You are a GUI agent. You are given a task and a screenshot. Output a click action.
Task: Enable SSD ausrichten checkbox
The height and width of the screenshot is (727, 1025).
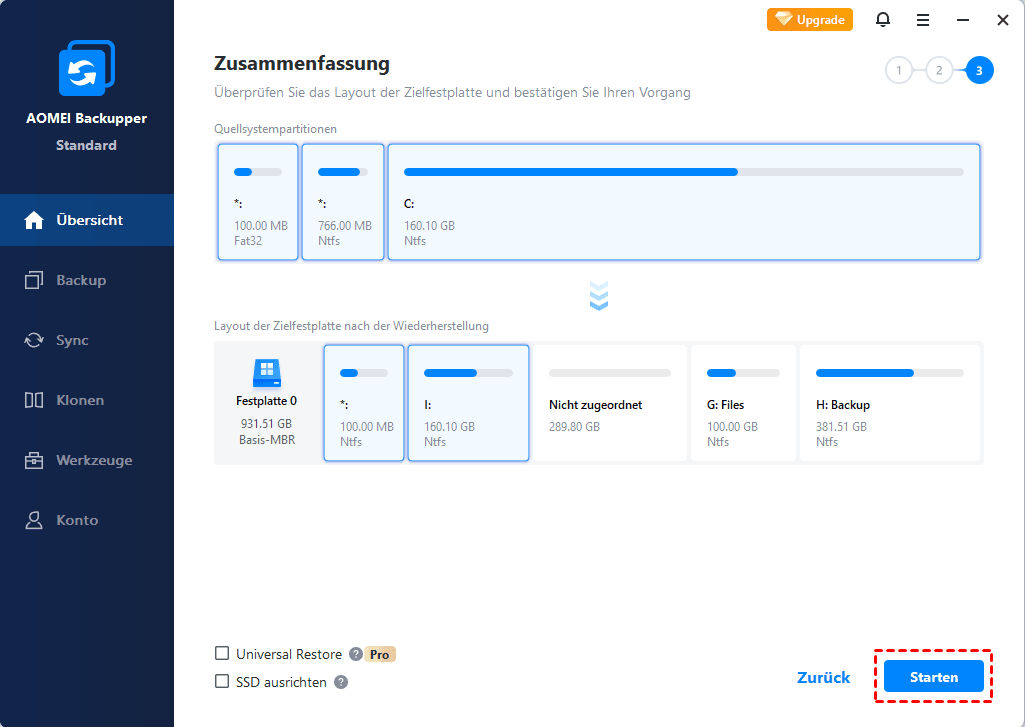click(x=222, y=682)
